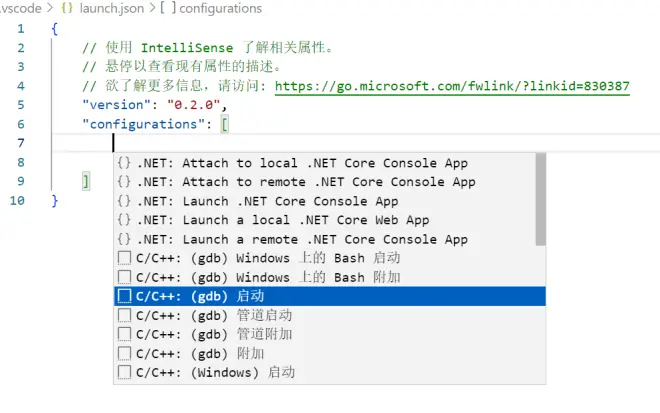Select the C/C++: (gdb) 附加 suggestion
Screen dimensions: 660x413
[330, 354]
